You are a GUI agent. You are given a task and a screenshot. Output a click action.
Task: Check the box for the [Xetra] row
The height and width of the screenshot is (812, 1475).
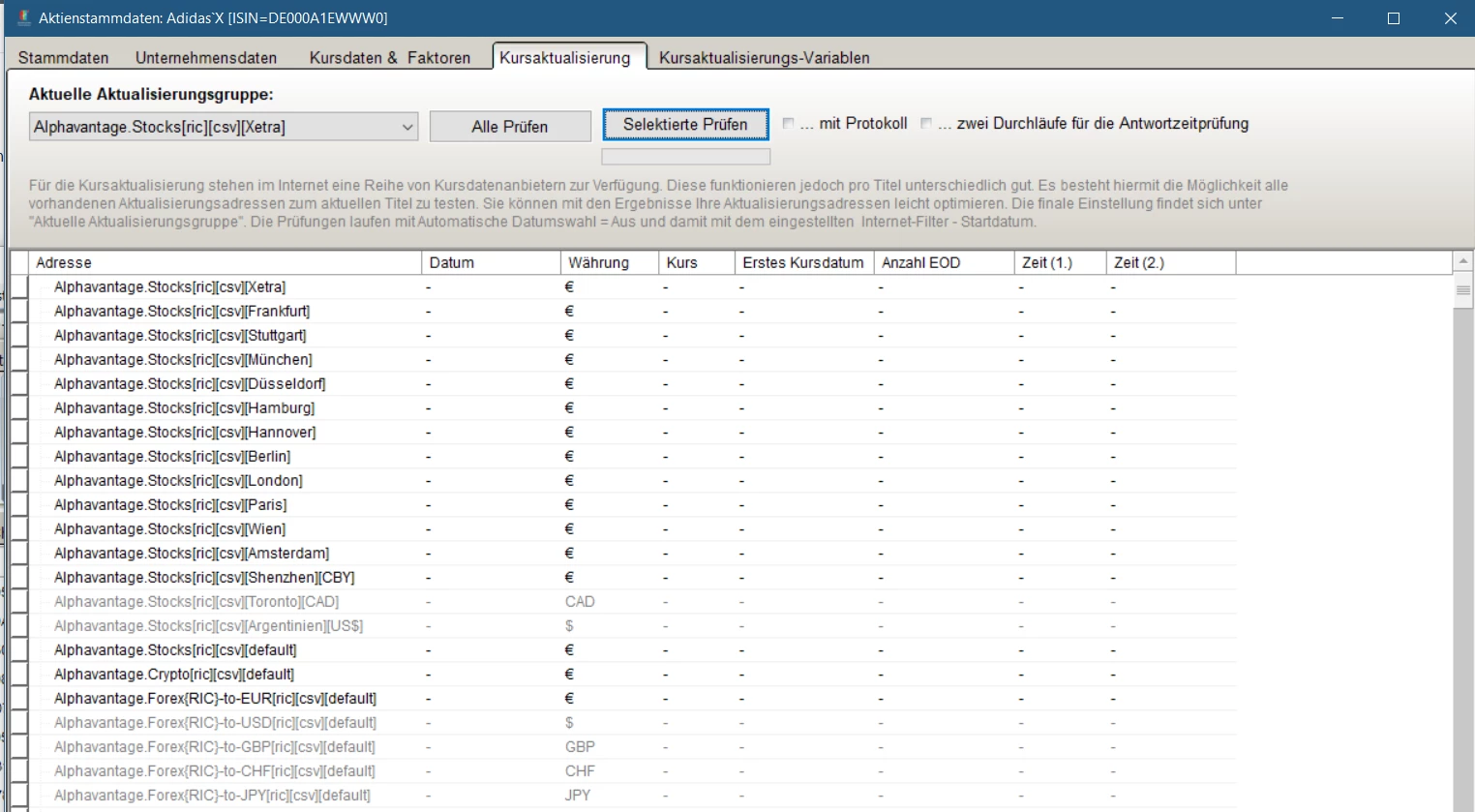pos(19,286)
